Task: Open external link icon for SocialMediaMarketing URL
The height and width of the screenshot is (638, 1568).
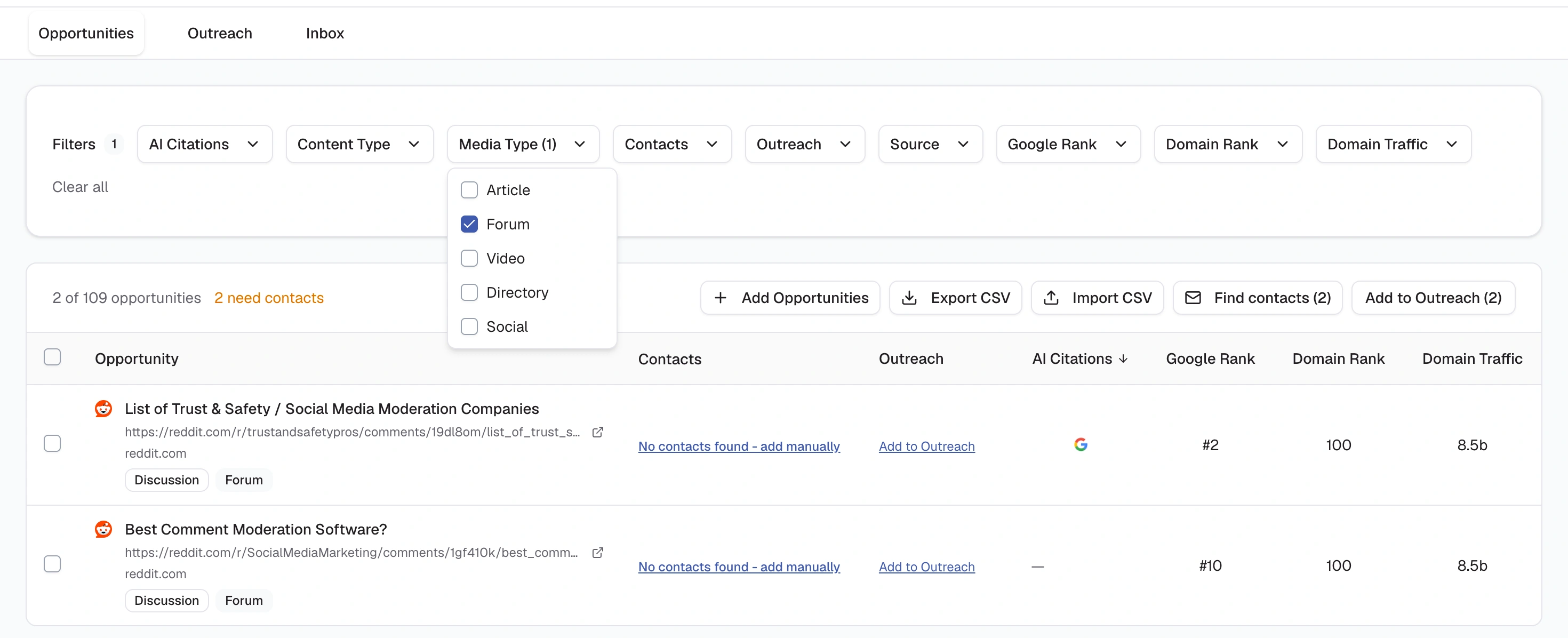Action: coord(598,552)
